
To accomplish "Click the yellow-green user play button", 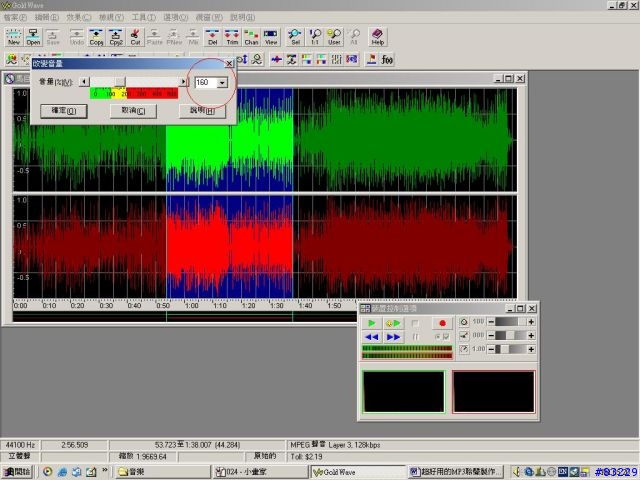I will 393,323.
